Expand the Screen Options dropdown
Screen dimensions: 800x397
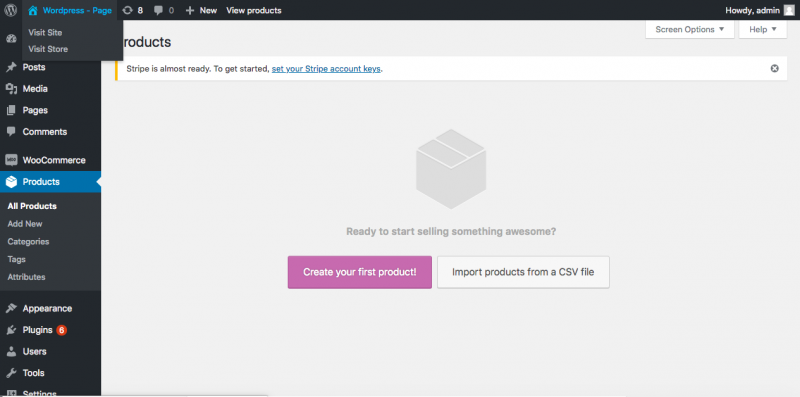[x=690, y=30]
